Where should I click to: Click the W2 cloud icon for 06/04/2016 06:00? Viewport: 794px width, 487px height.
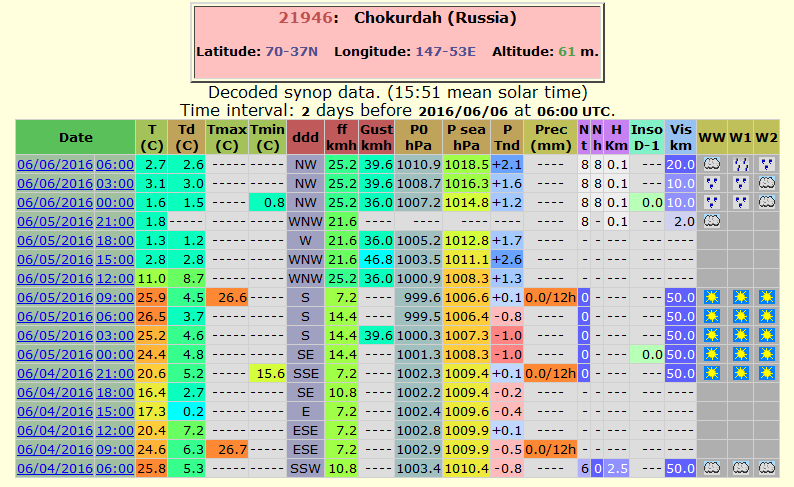(767, 468)
